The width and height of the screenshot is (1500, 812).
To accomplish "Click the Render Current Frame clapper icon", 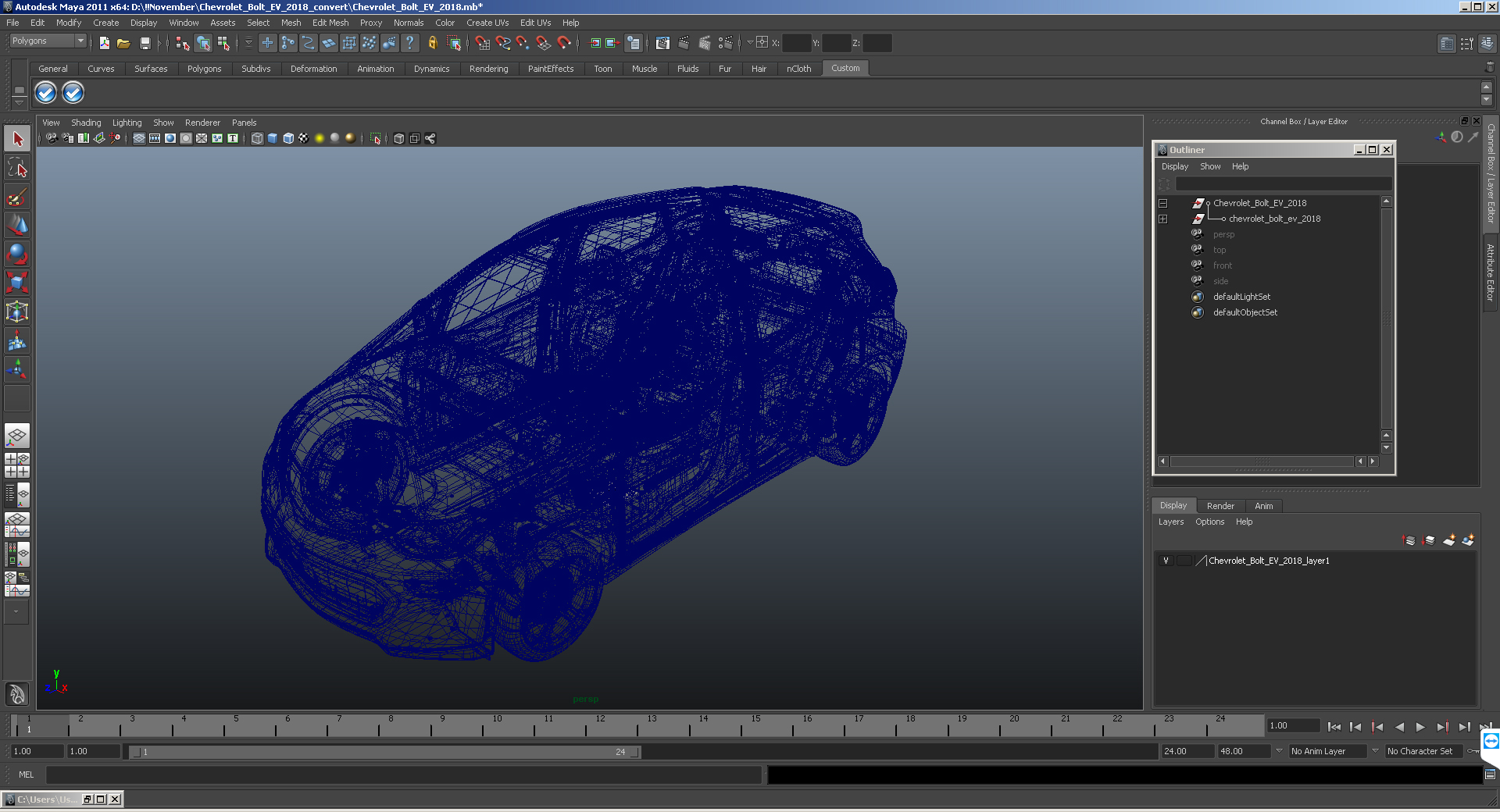I will (684, 43).
